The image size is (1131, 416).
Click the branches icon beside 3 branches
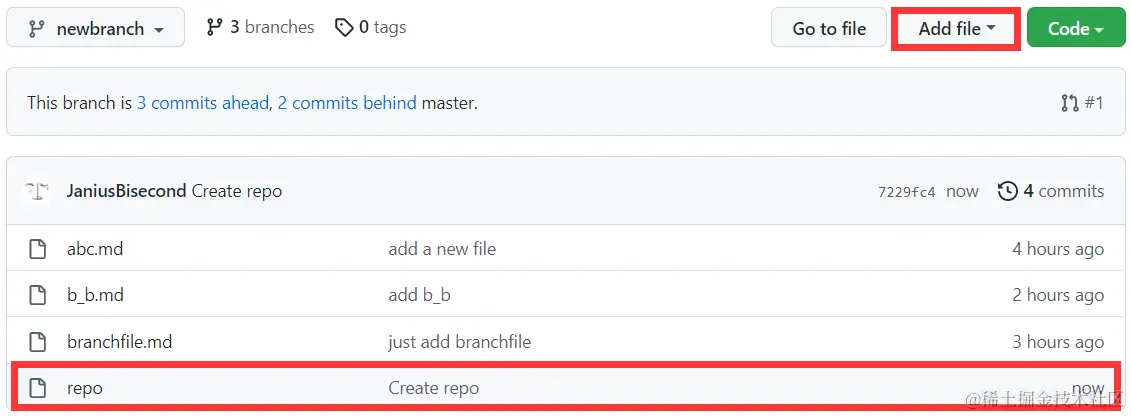click(x=214, y=27)
